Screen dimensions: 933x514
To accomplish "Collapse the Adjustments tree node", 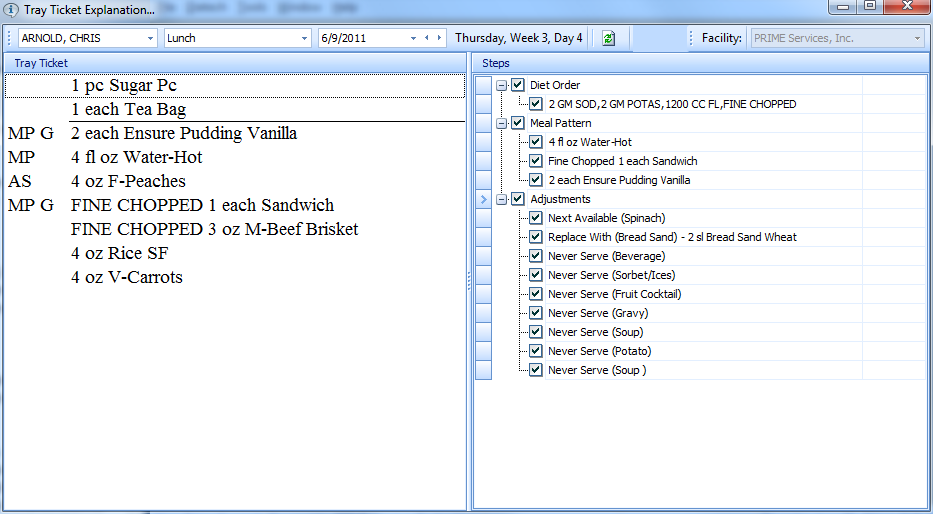I will (502, 199).
